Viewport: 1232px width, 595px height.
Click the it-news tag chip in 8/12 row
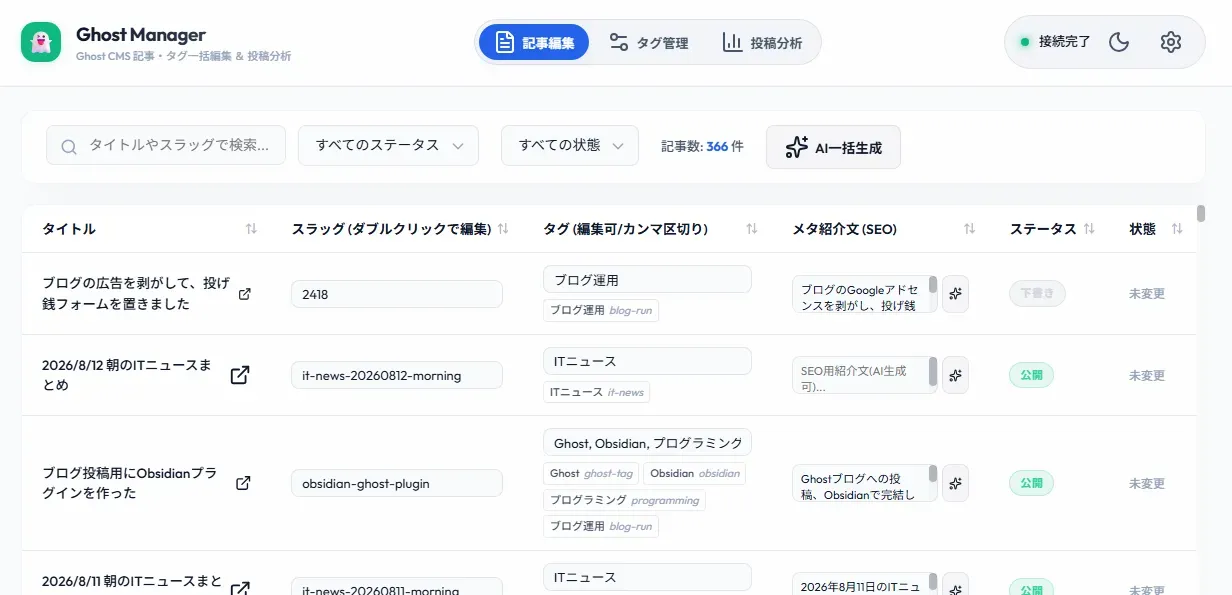596,392
